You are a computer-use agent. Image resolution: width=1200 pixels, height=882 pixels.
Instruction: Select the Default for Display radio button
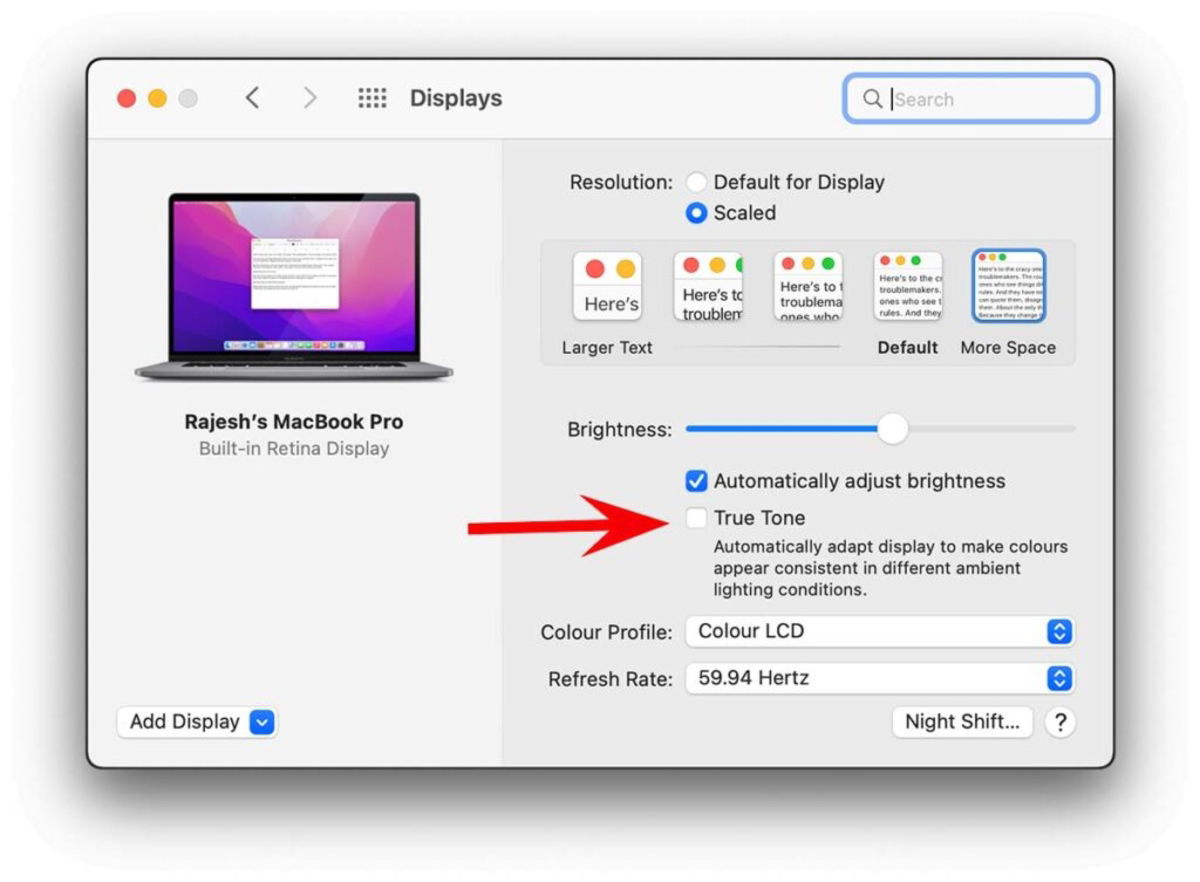697,182
